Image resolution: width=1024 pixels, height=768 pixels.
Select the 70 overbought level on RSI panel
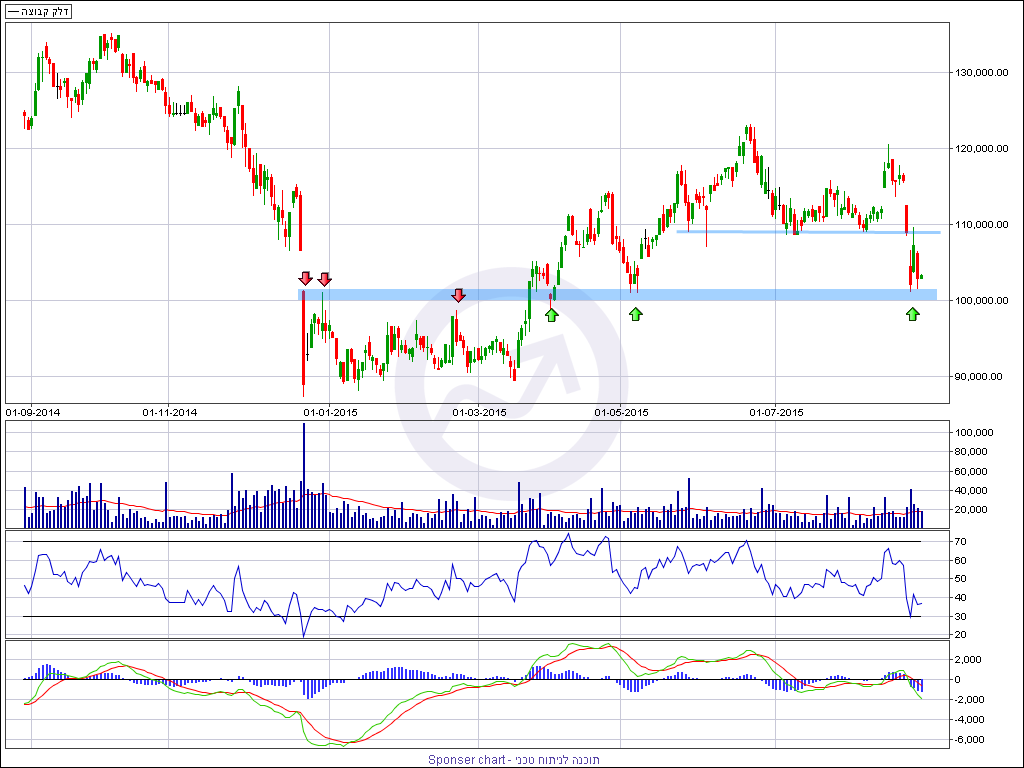(959, 542)
